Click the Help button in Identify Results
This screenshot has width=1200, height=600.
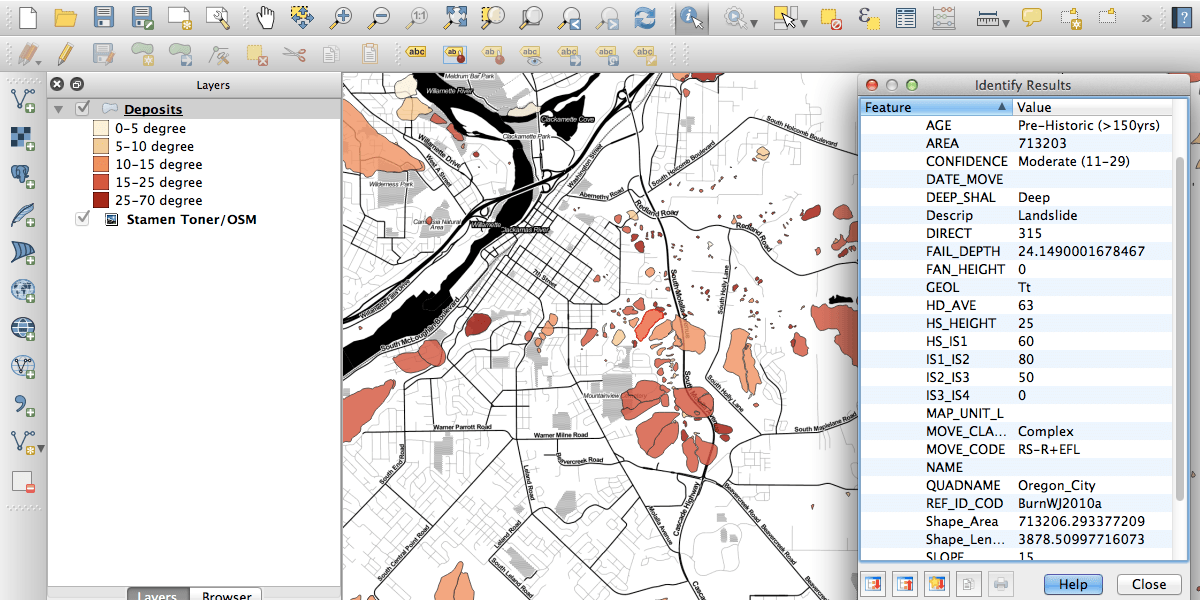[1073, 584]
